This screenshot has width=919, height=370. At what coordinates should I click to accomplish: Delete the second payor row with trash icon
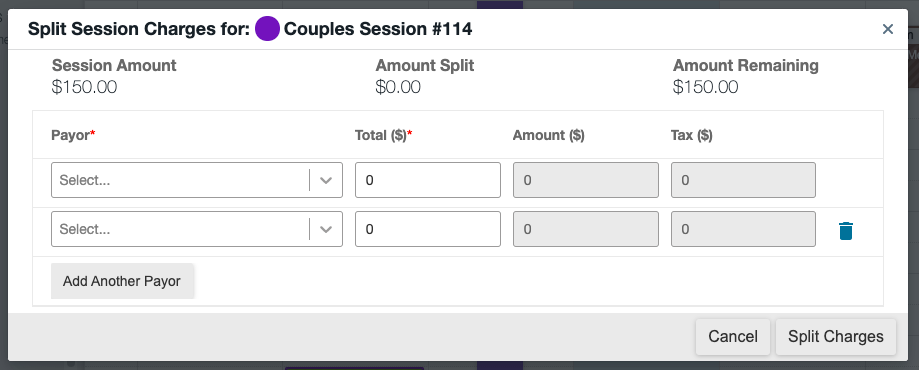point(845,230)
